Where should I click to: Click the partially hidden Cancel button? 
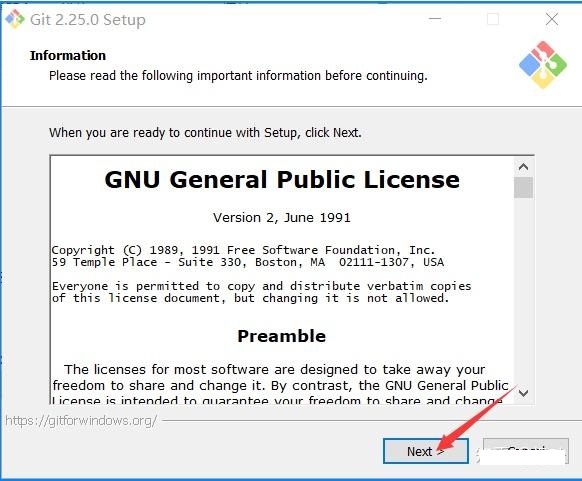coord(526,451)
